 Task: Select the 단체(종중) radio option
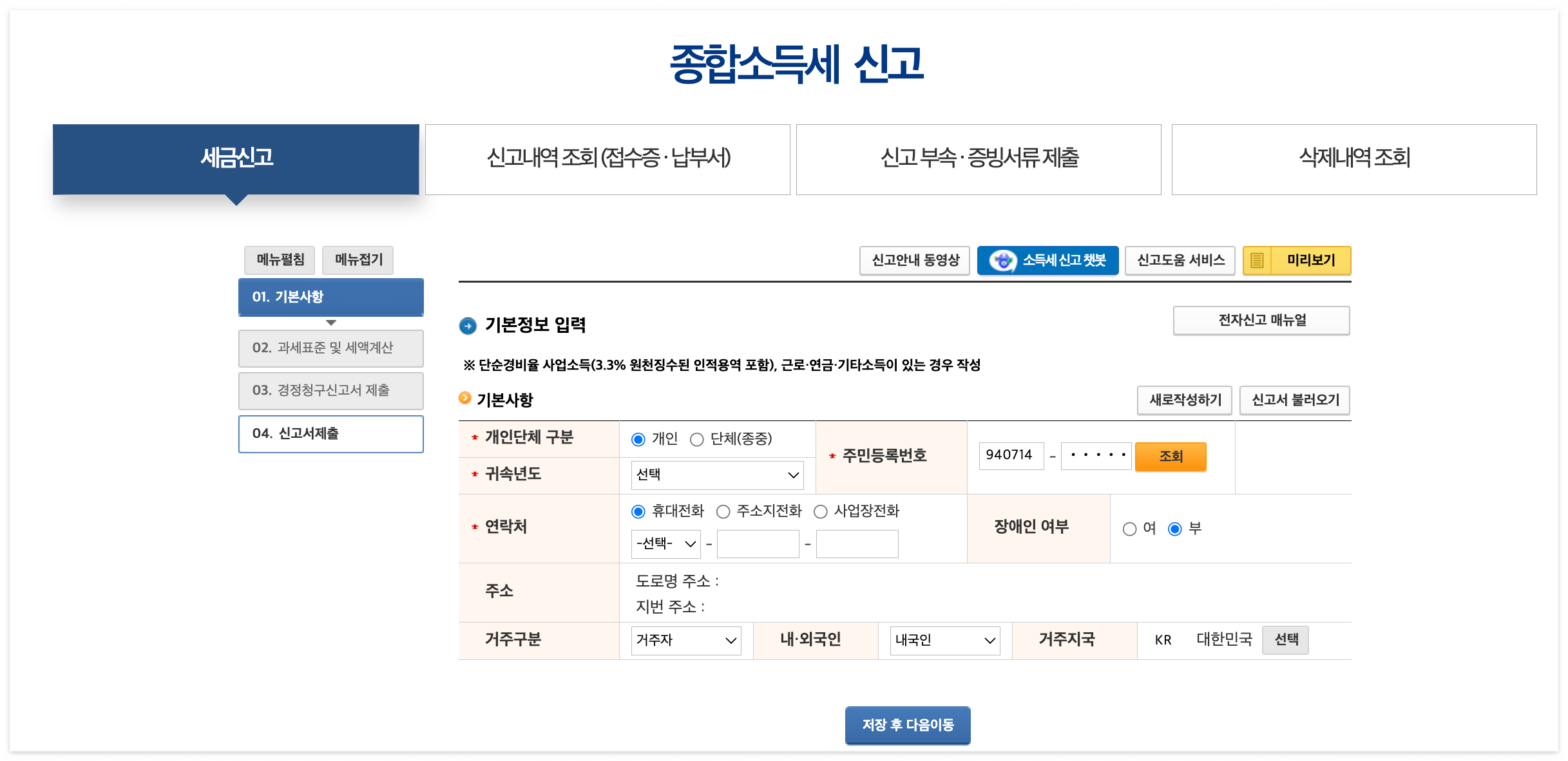click(696, 438)
